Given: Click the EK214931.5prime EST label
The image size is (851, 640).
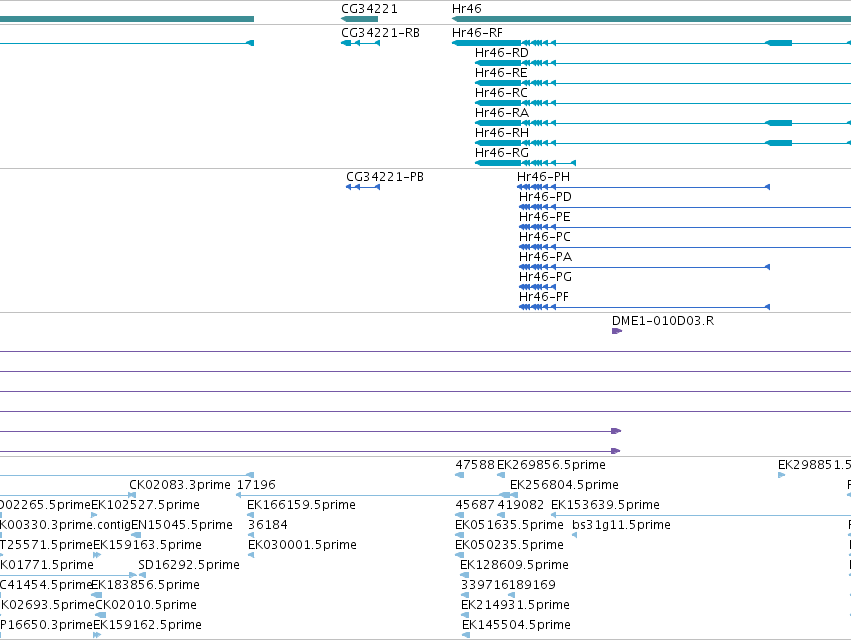Looking at the screenshot, I should 515,606.
